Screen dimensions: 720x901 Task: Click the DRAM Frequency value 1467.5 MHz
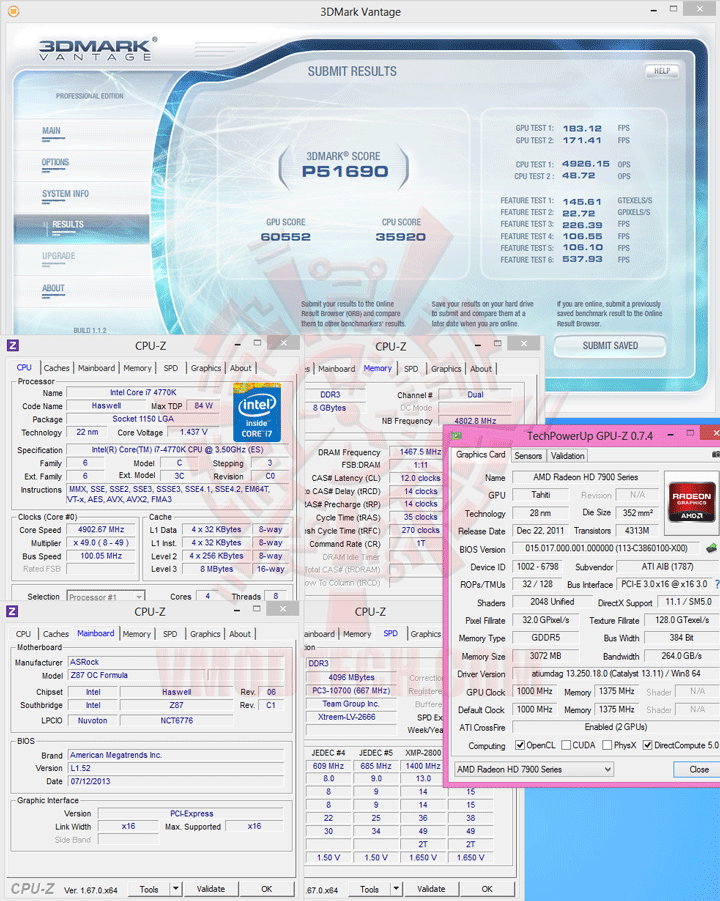[419, 452]
